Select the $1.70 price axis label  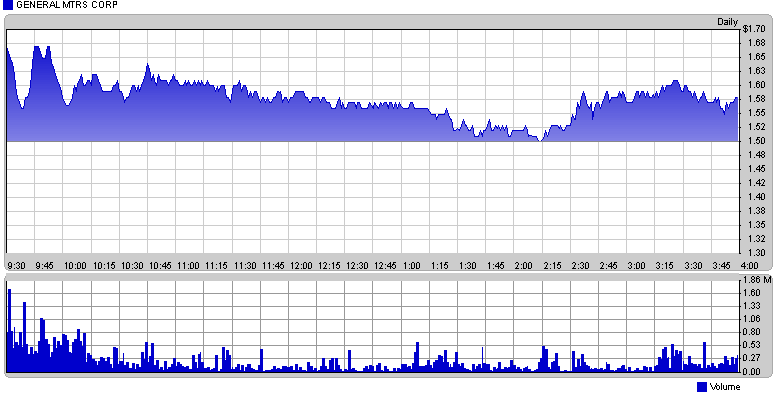tap(754, 29)
